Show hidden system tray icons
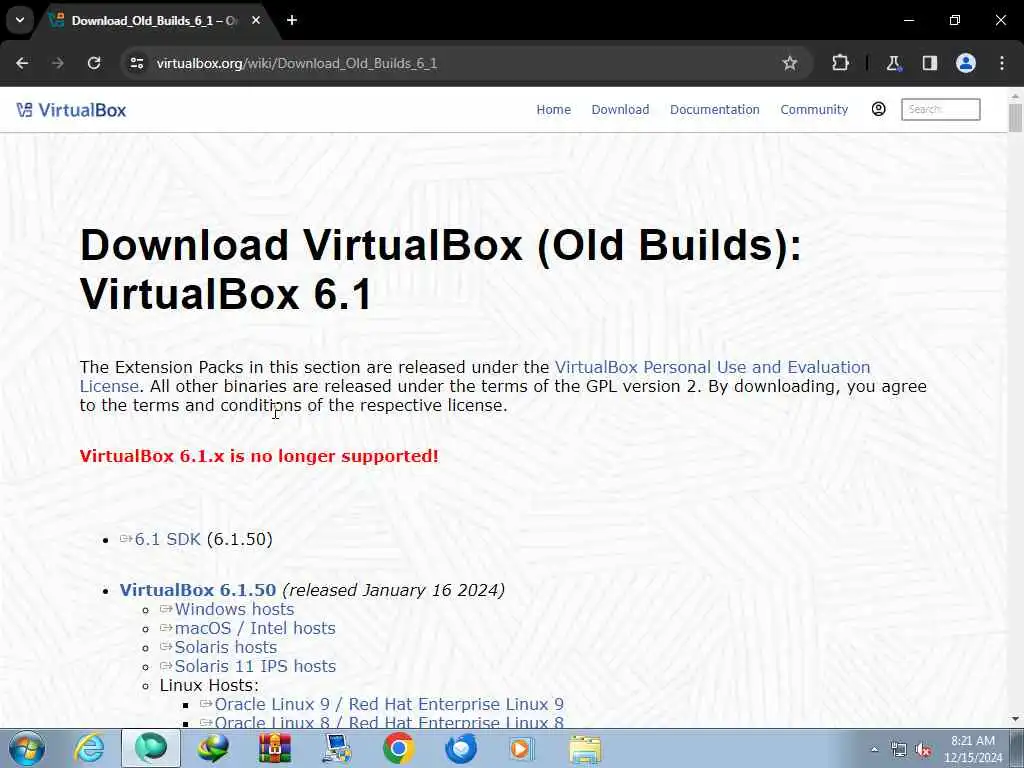 [x=874, y=749]
